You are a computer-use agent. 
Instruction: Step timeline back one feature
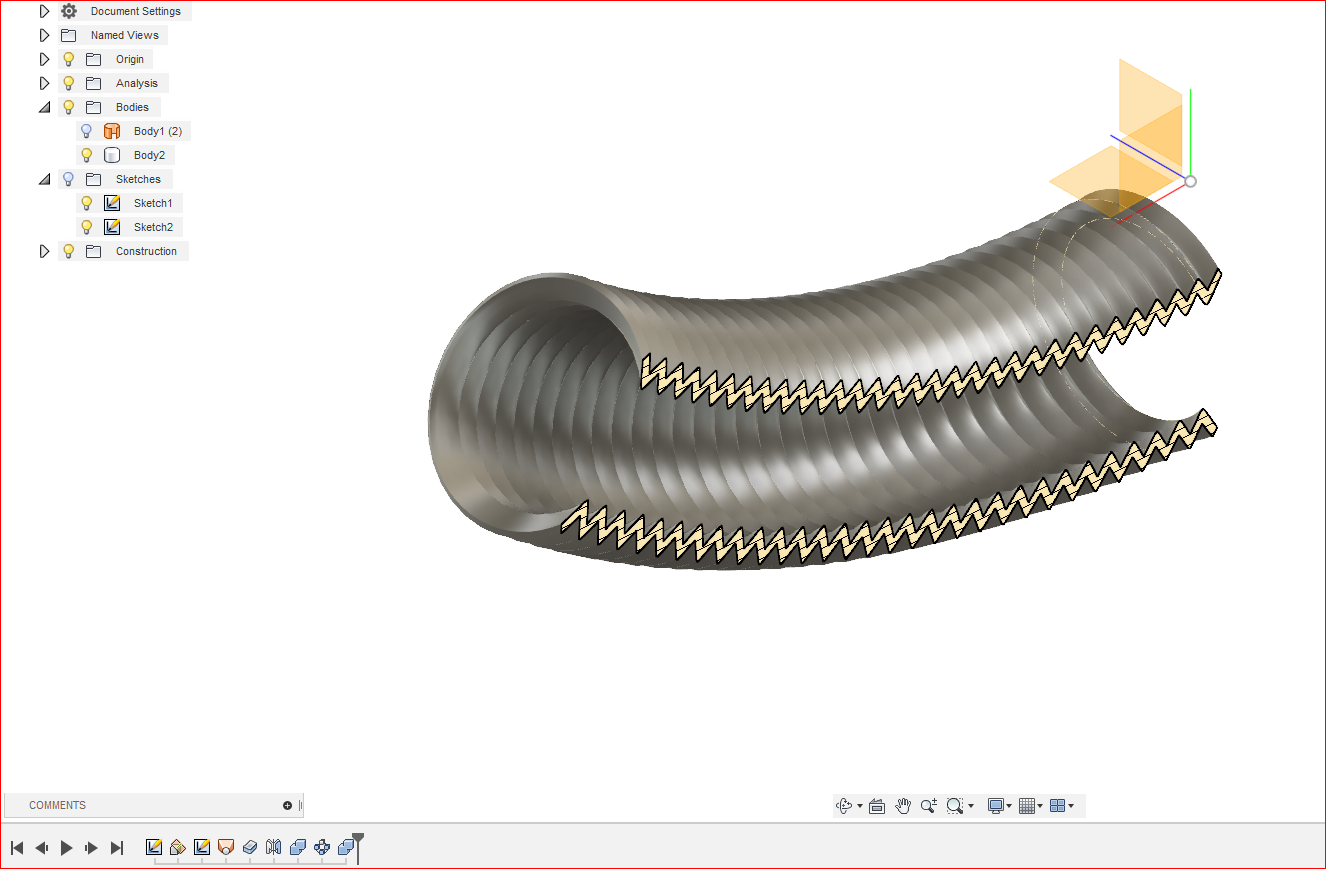[x=42, y=848]
